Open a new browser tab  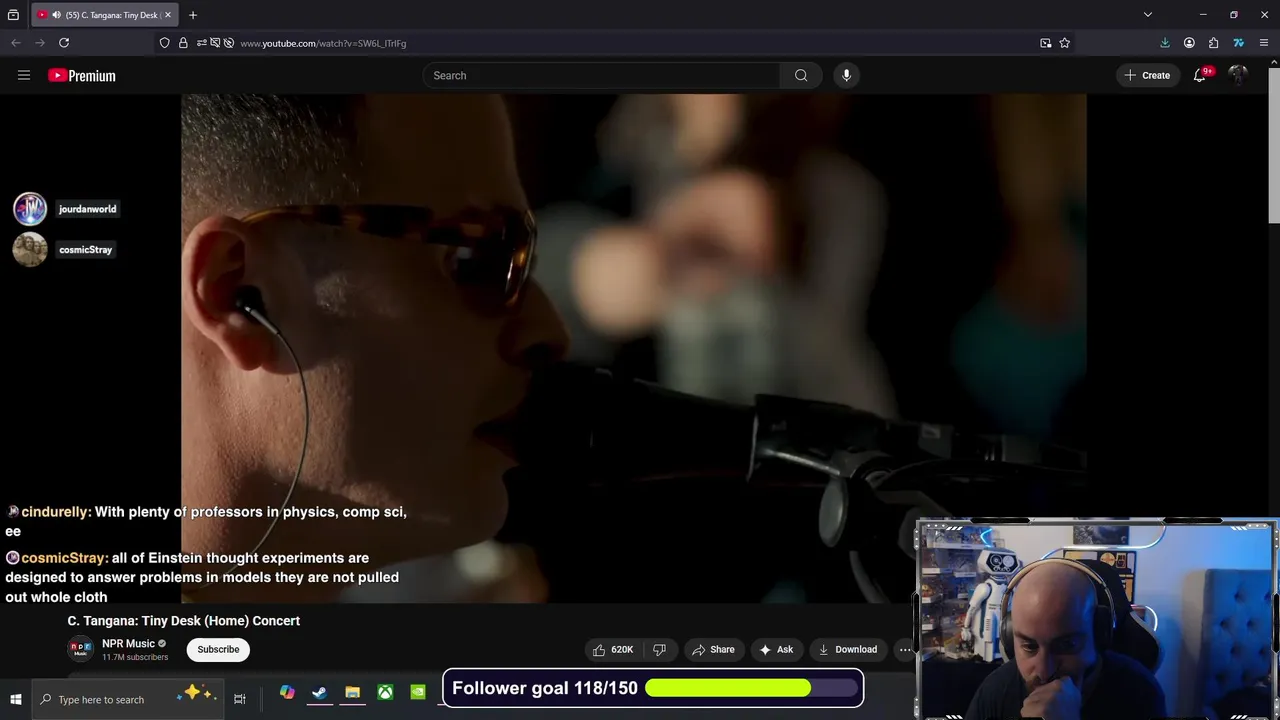coord(193,15)
